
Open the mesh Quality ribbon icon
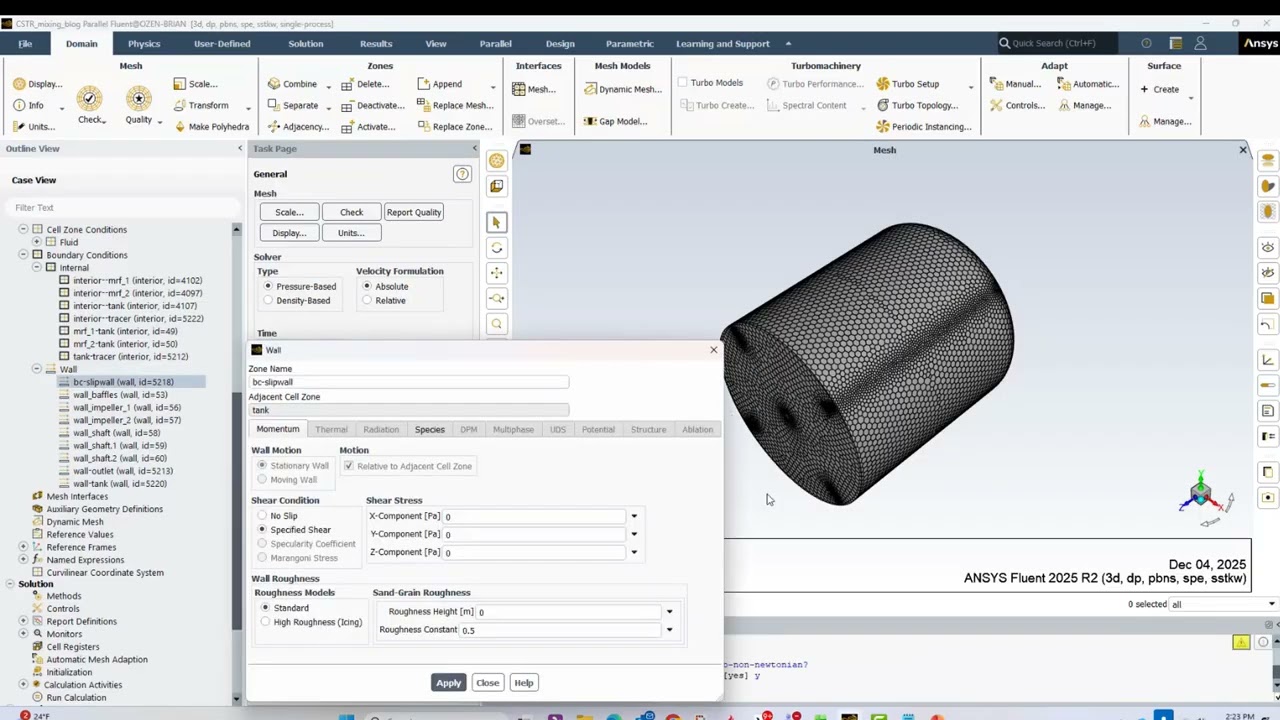coord(139,105)
